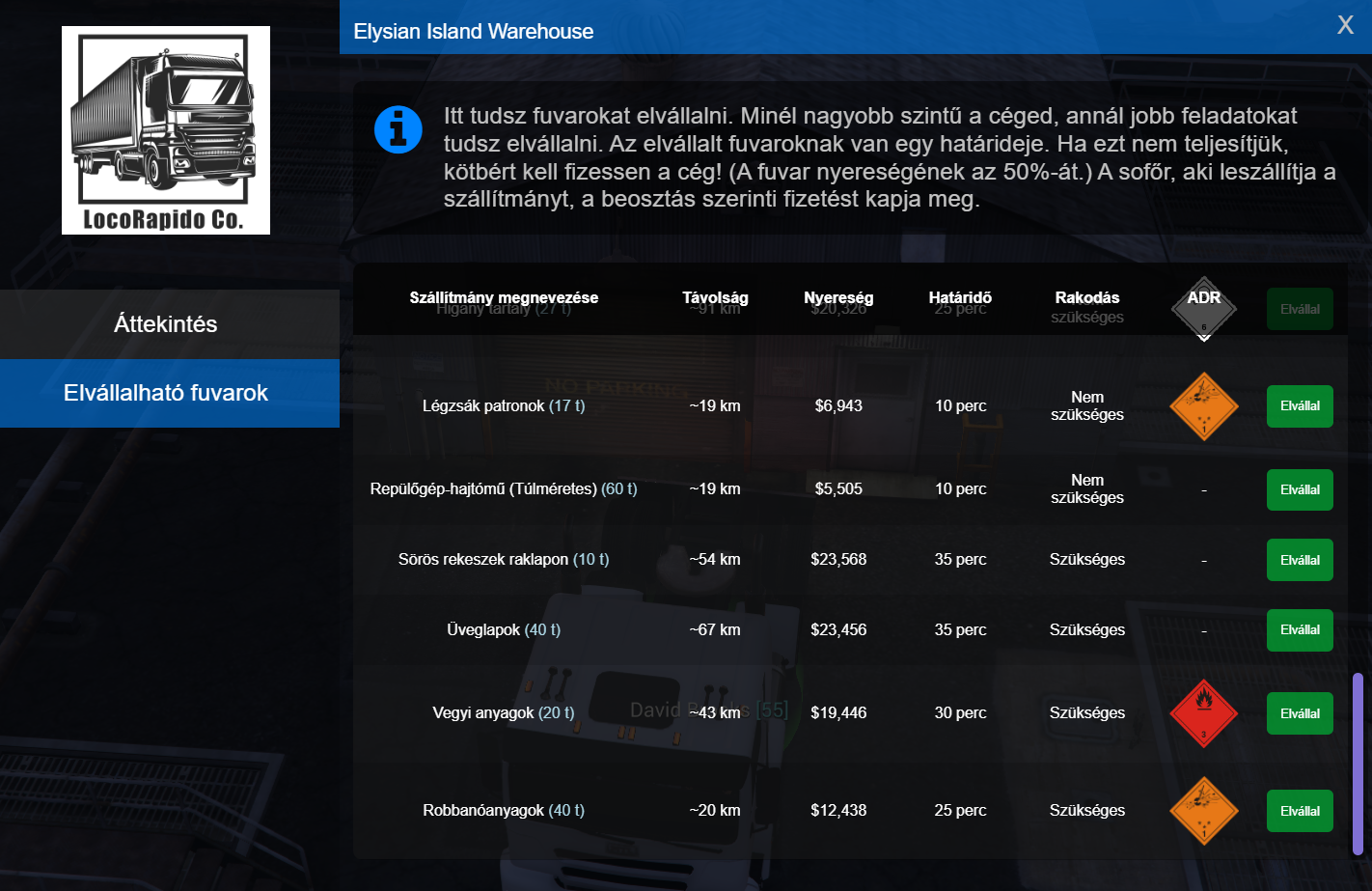Accept the Robbanóanyagok shipment
1372x891 pixels.
pyautogui.click(x=1299, y=811)
